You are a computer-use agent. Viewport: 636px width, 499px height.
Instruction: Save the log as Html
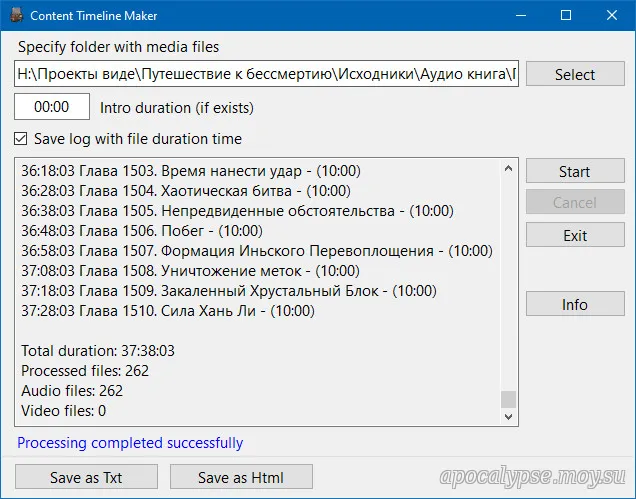241,477
